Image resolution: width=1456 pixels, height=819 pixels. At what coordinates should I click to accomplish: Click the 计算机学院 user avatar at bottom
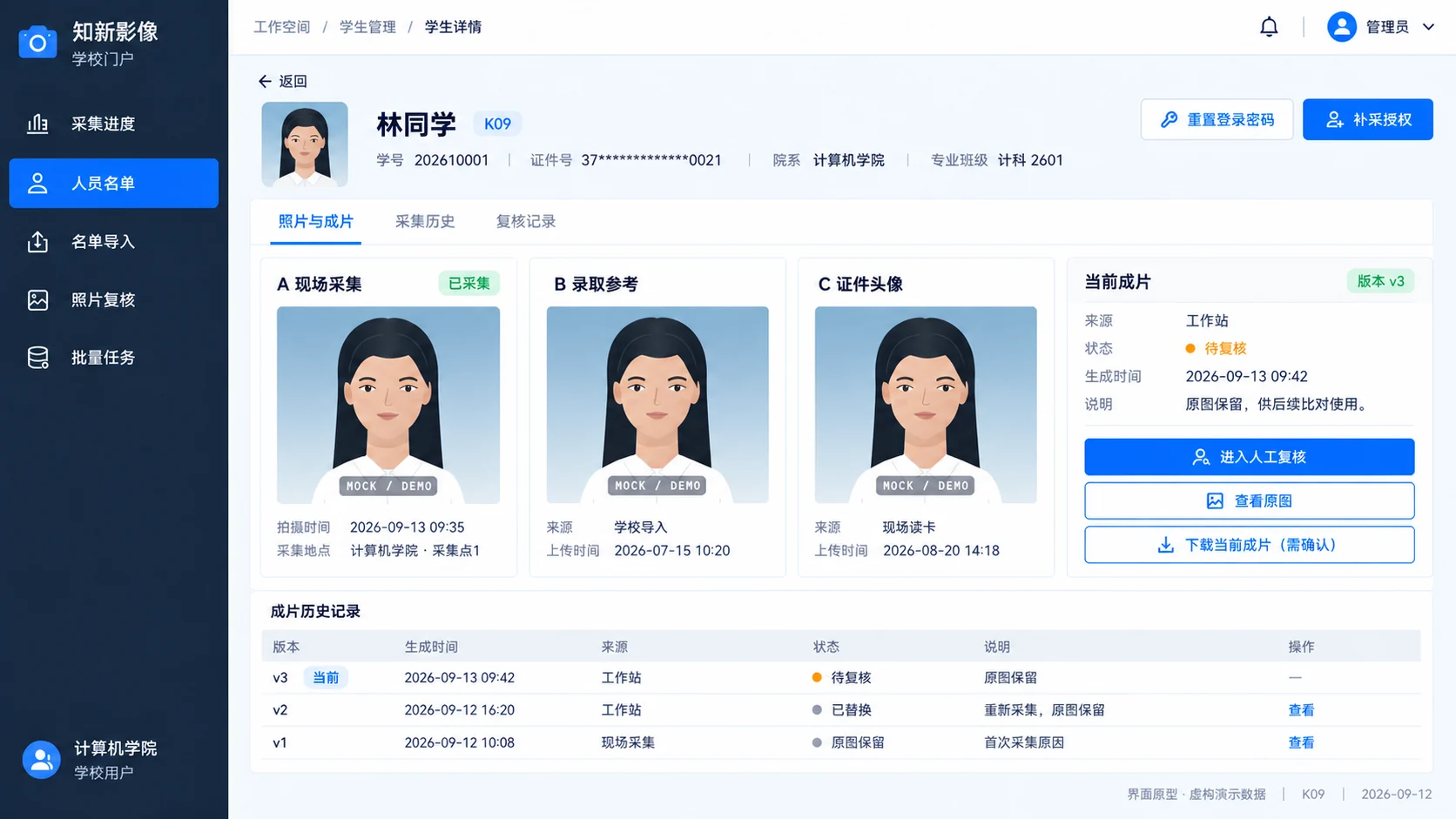tap(41, 760)
